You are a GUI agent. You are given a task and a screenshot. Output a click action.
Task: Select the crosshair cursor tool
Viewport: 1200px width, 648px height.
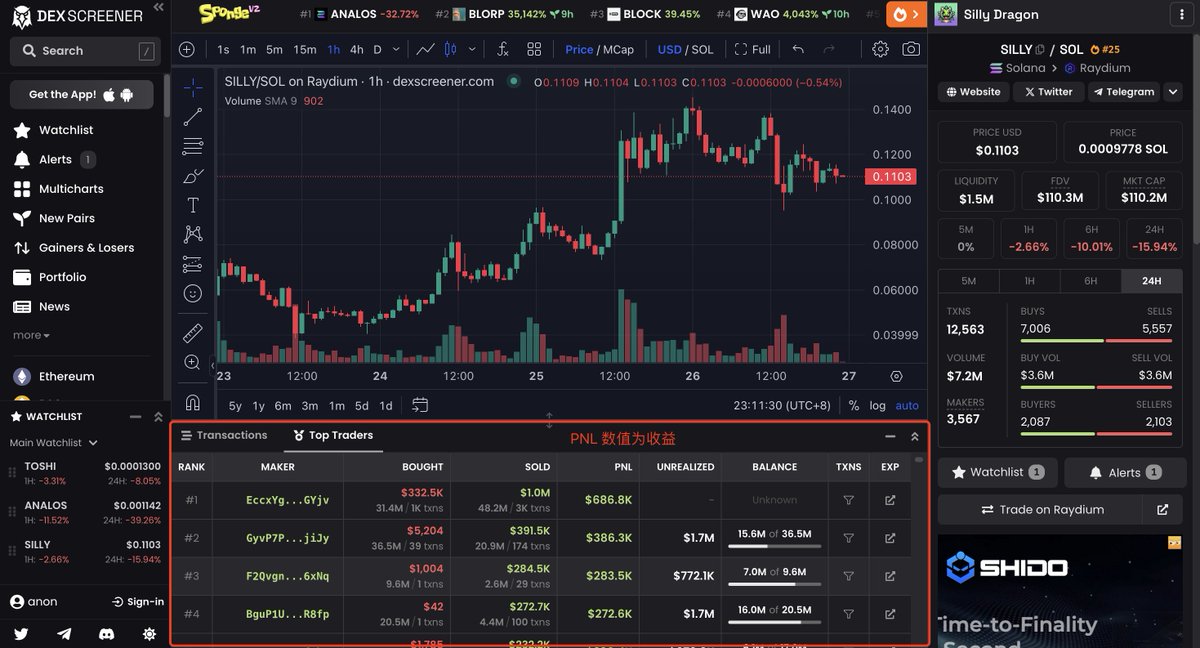pyautogui.click(x=193, y=87)
